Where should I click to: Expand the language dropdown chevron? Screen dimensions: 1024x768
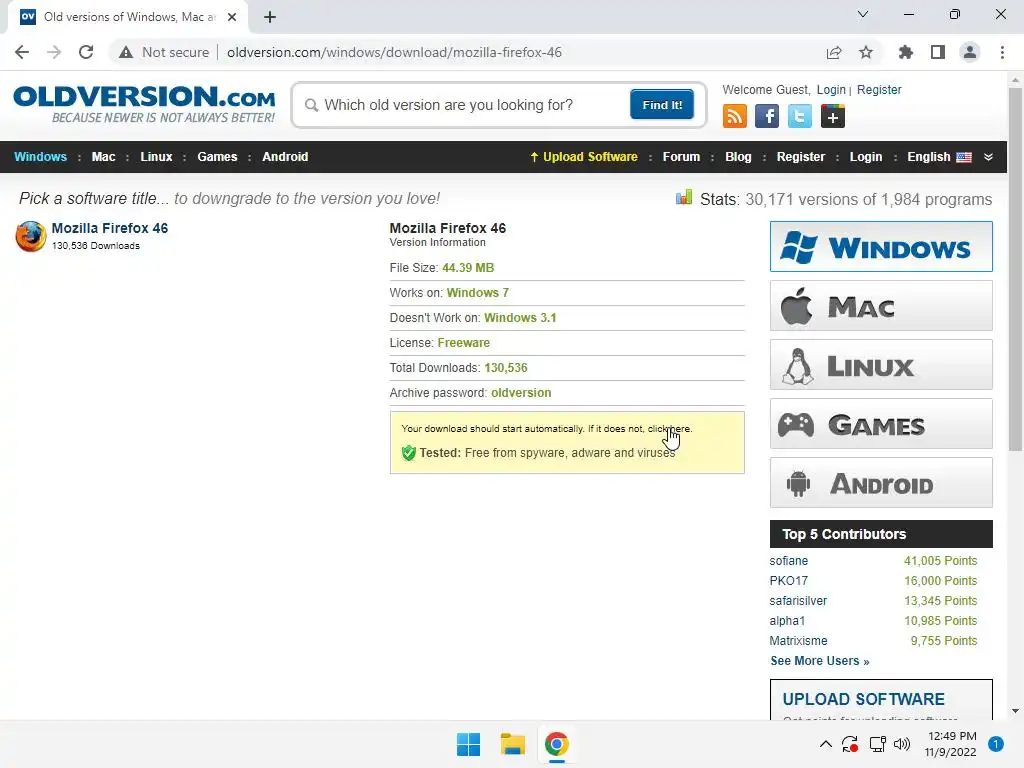click(x=988, y=157)
